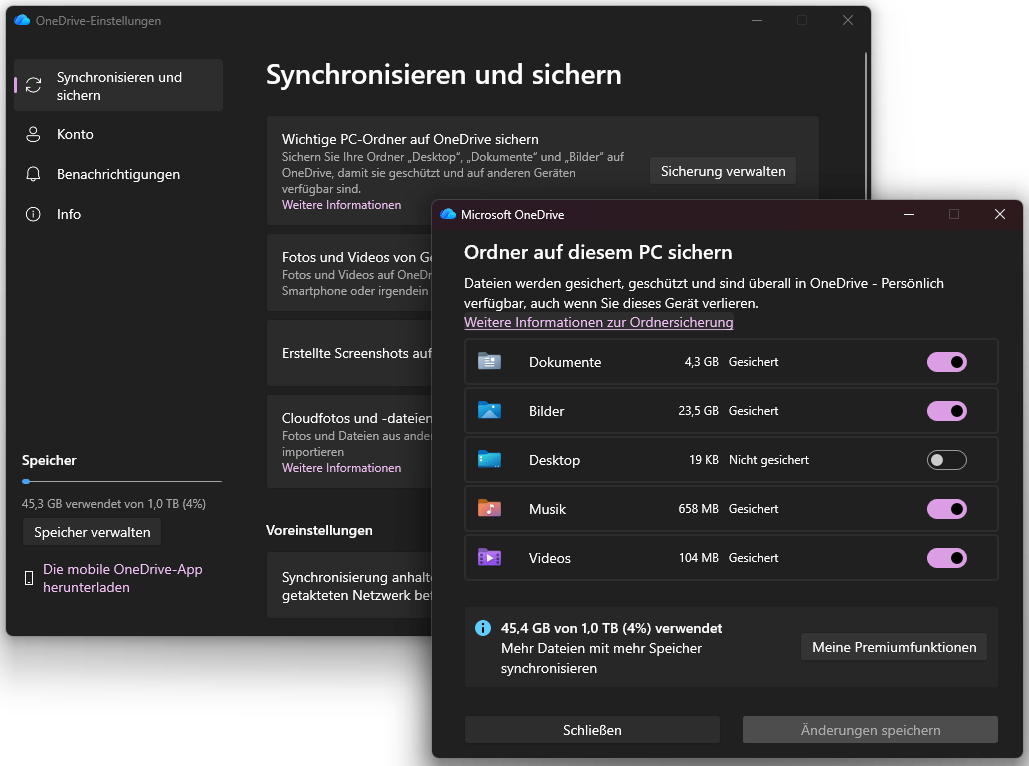The image size is (1029, 766).
Task: Click the Videos folder icon
Action: click(490, 558)
